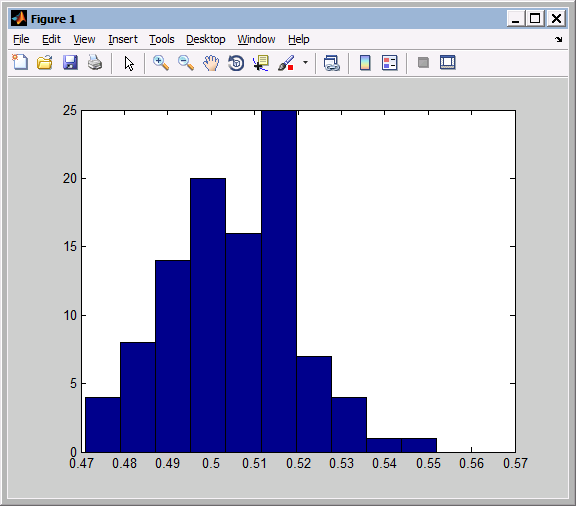Click the histogram bar with height 16
Screen dimensions: 576x506
click(x=244, y=343)
